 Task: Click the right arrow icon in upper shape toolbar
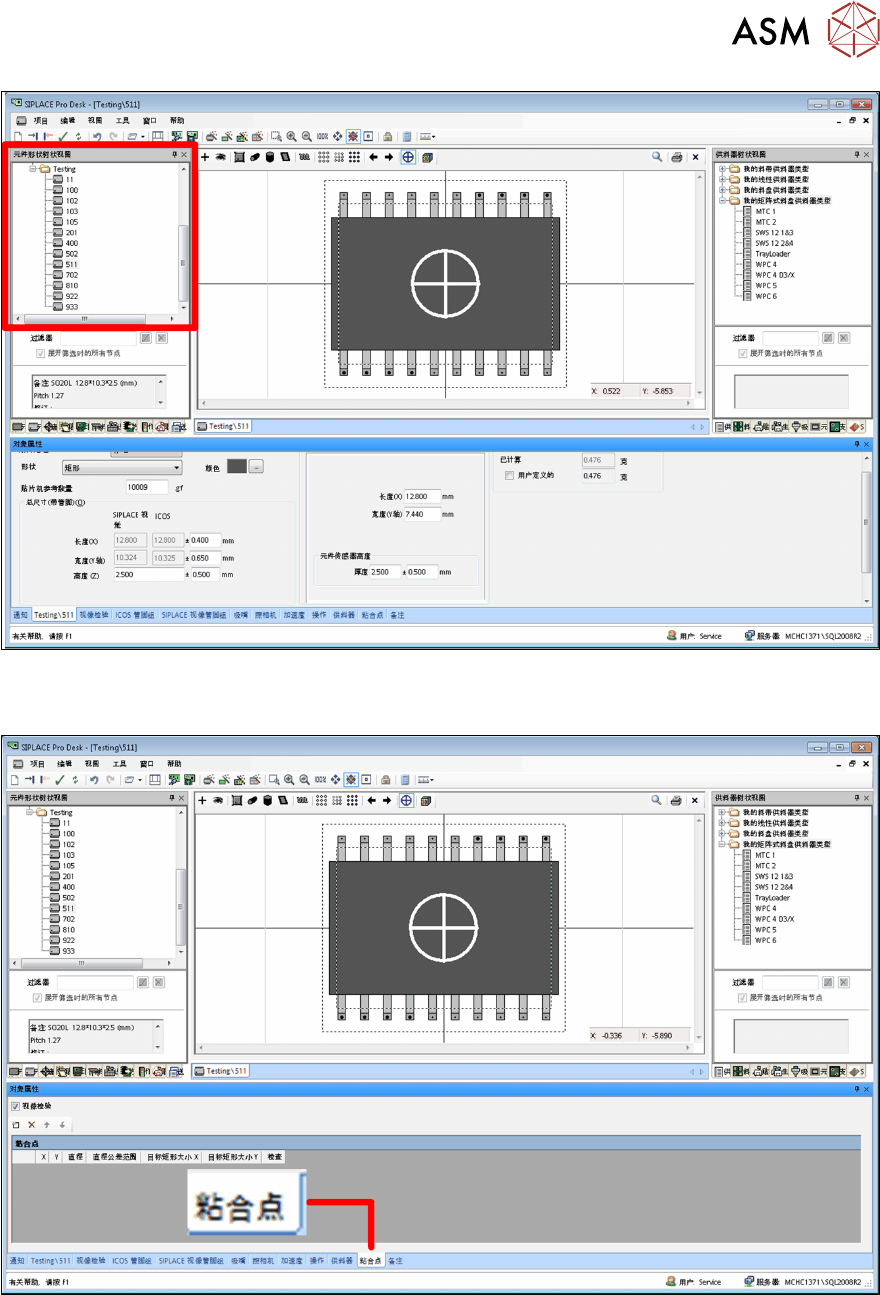point(388,157)
